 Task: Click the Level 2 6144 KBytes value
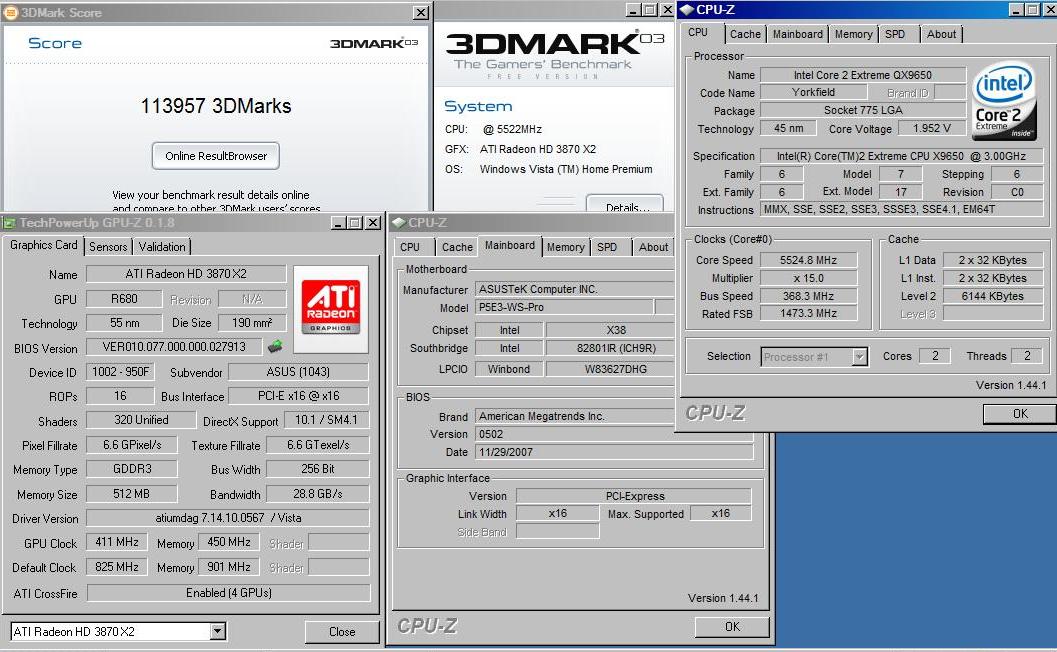pos(992,295)
